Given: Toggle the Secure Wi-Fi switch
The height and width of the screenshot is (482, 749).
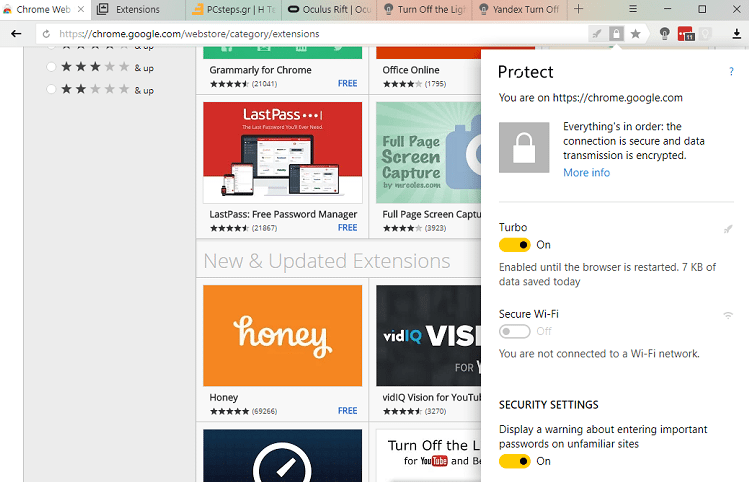Looking at the screenshot, I should pyautogui.click(x=514, y=331).
